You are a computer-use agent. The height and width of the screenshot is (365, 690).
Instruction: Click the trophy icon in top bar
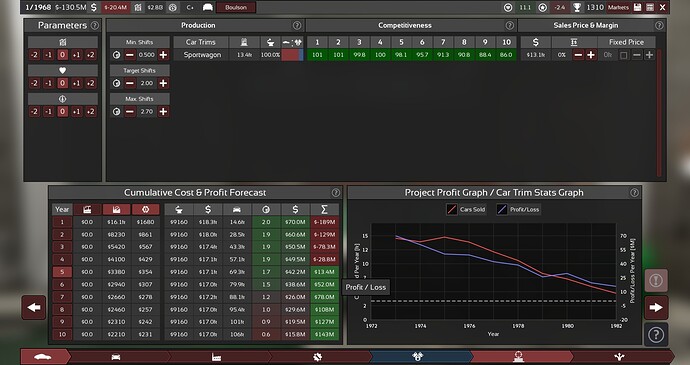tap(577, 7)
